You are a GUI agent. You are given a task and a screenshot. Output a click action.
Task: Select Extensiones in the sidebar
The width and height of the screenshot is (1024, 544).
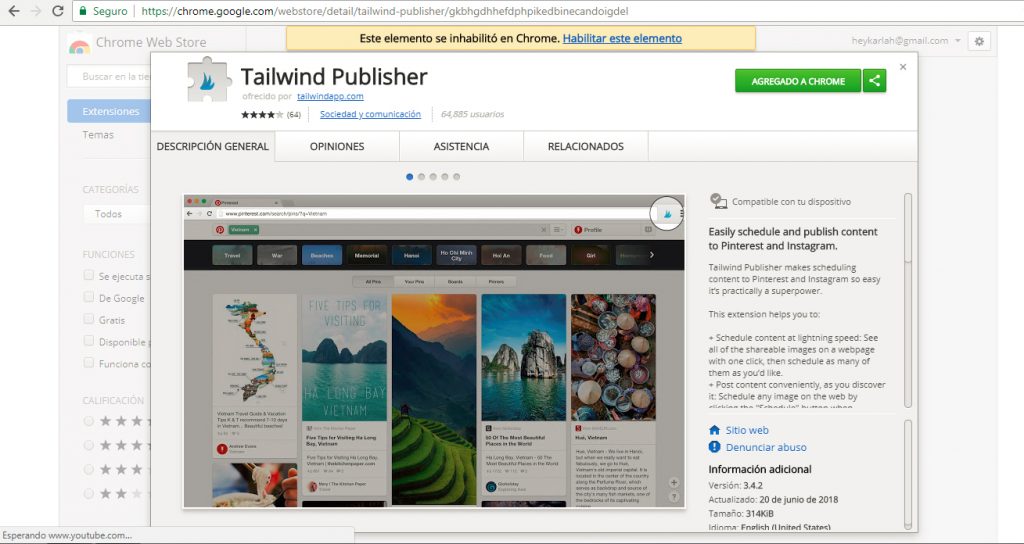tap(109, 111)
